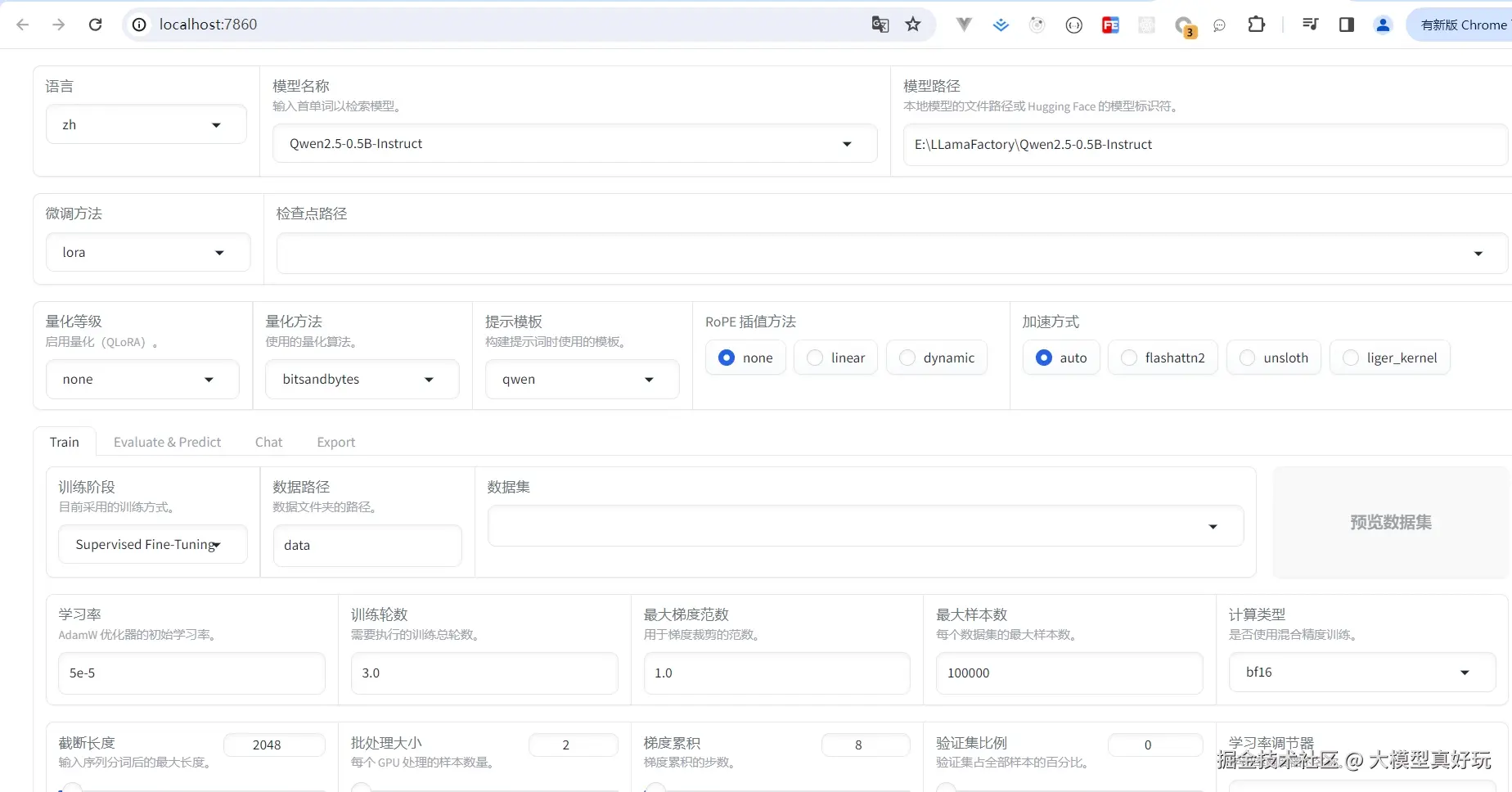Pick 'auto' acceleration mode
1512x792 pixels.
click(x=1061, y=358)
